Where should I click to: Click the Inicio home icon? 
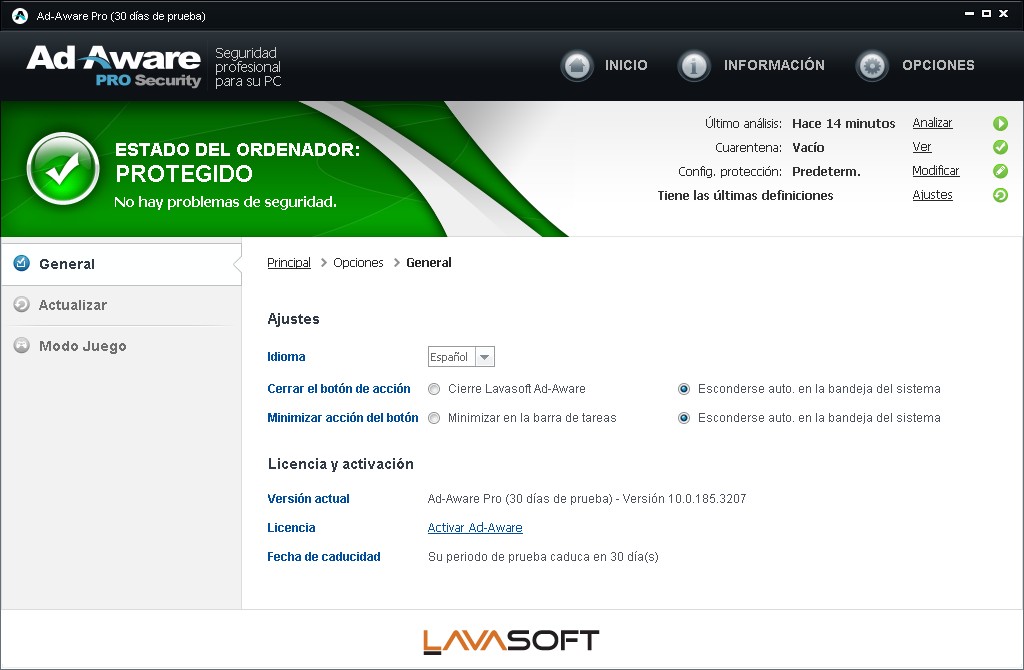577,66
